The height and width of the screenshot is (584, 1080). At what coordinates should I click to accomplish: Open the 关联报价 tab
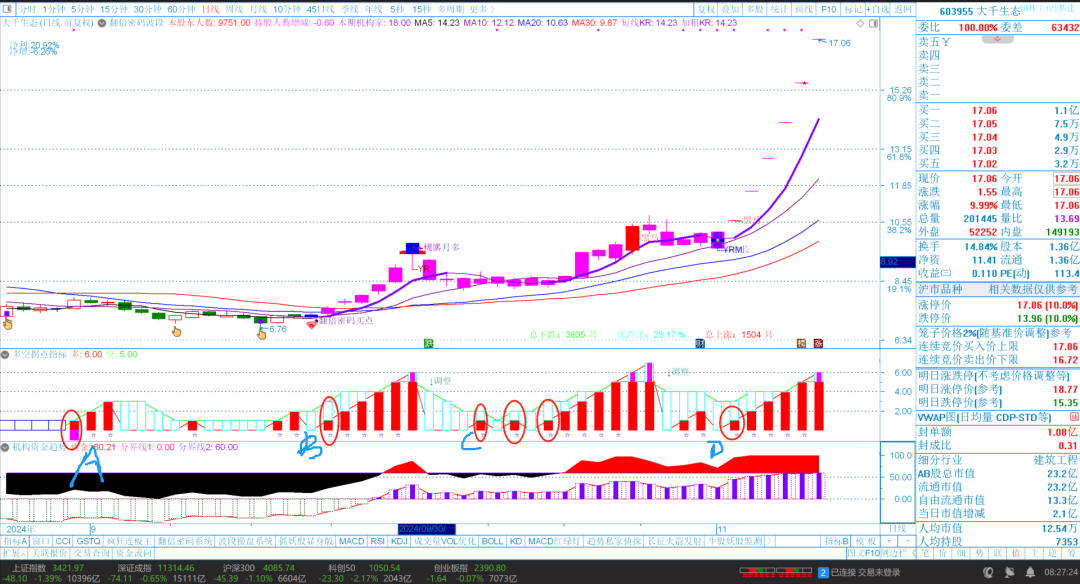click(x=50, y=553)
